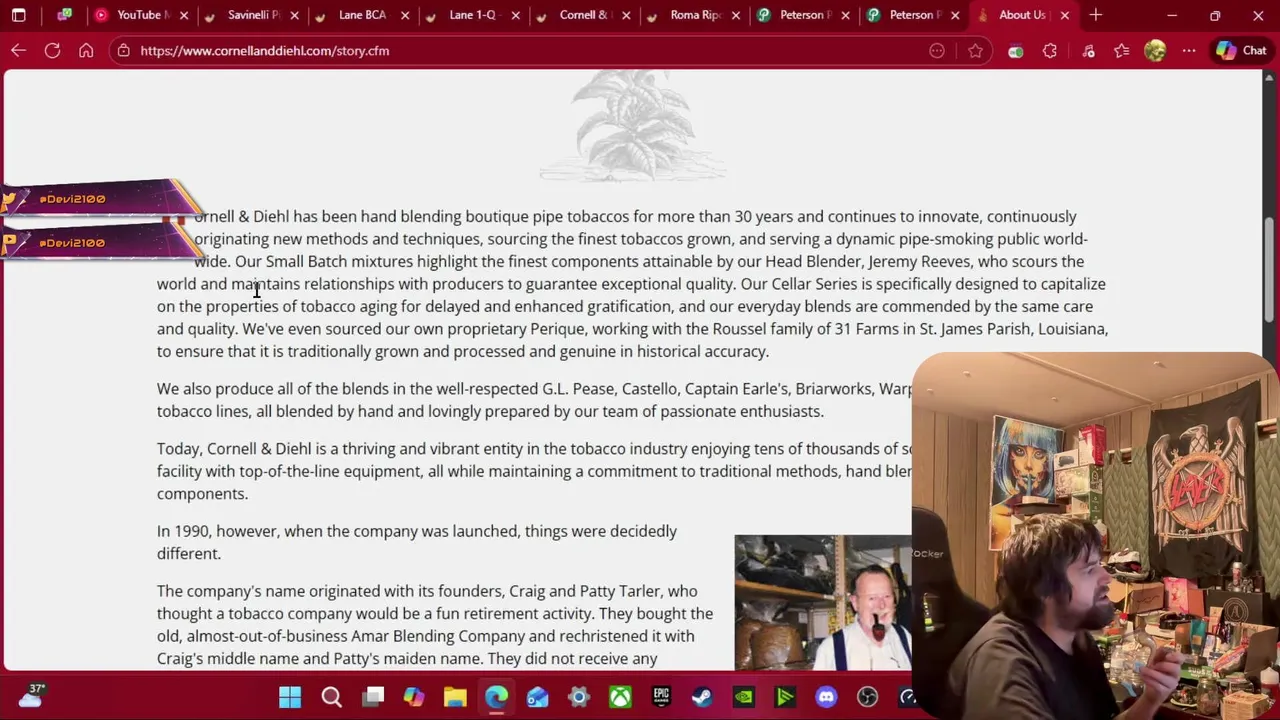The image size is (1280, 720).
Task: Click the page's vertical scrollbar thumb
Action: (1270, 268)
